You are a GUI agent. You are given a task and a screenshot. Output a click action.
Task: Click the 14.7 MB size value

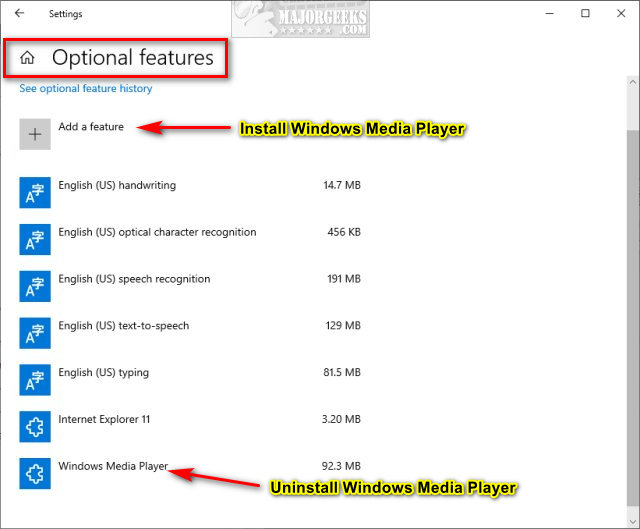pyautogui.click(x=342, y=185)
